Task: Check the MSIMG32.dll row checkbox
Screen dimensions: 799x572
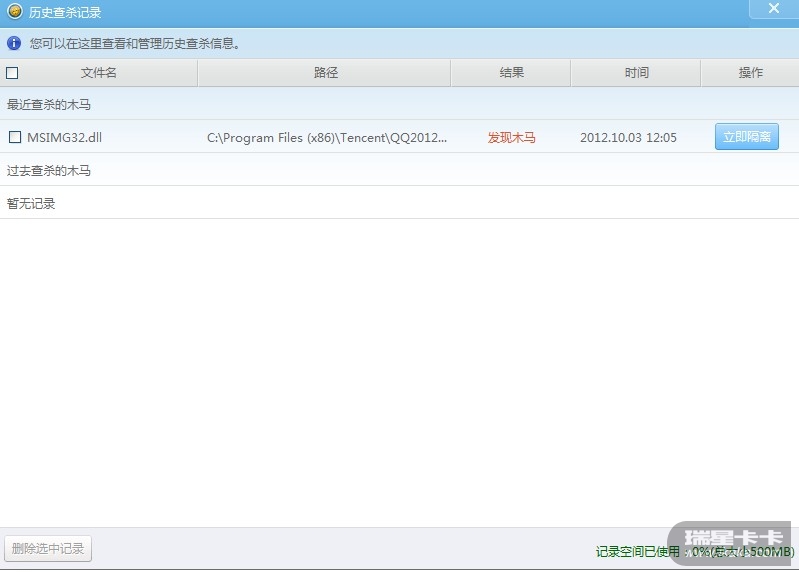Action: [15, 137]
